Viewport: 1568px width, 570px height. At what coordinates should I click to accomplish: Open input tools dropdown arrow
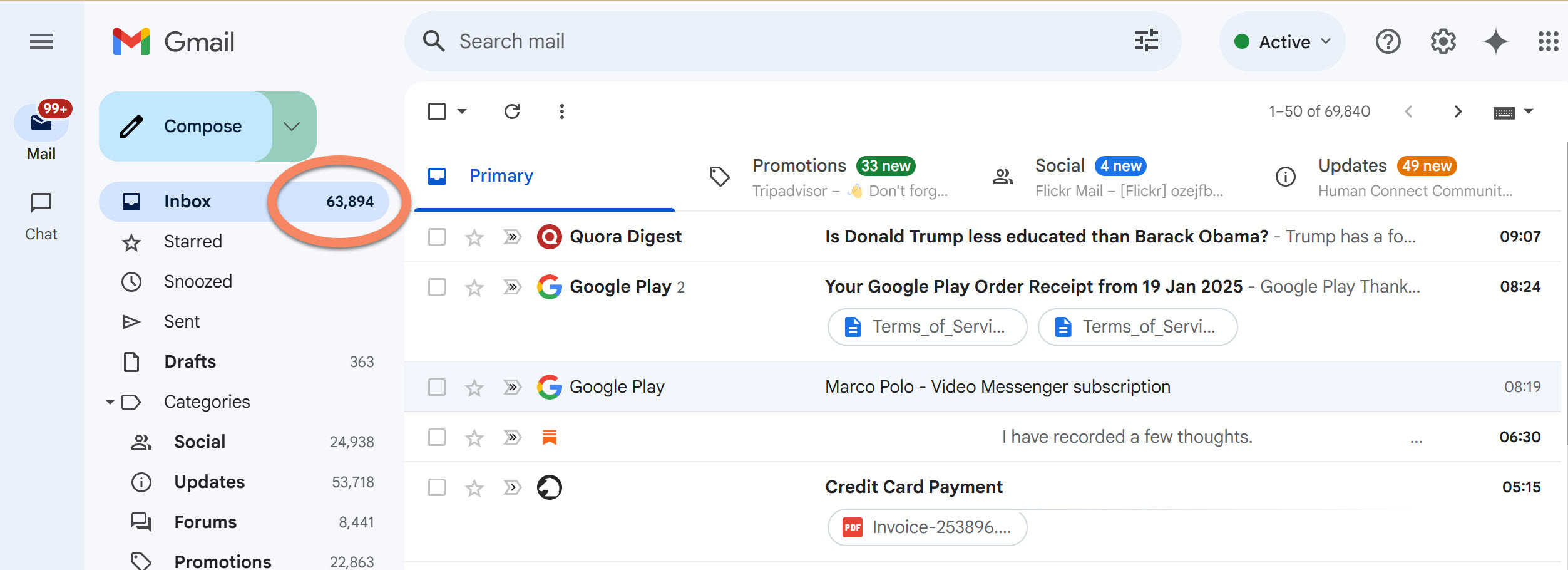pyautogui.click(x=1529, y=111)
